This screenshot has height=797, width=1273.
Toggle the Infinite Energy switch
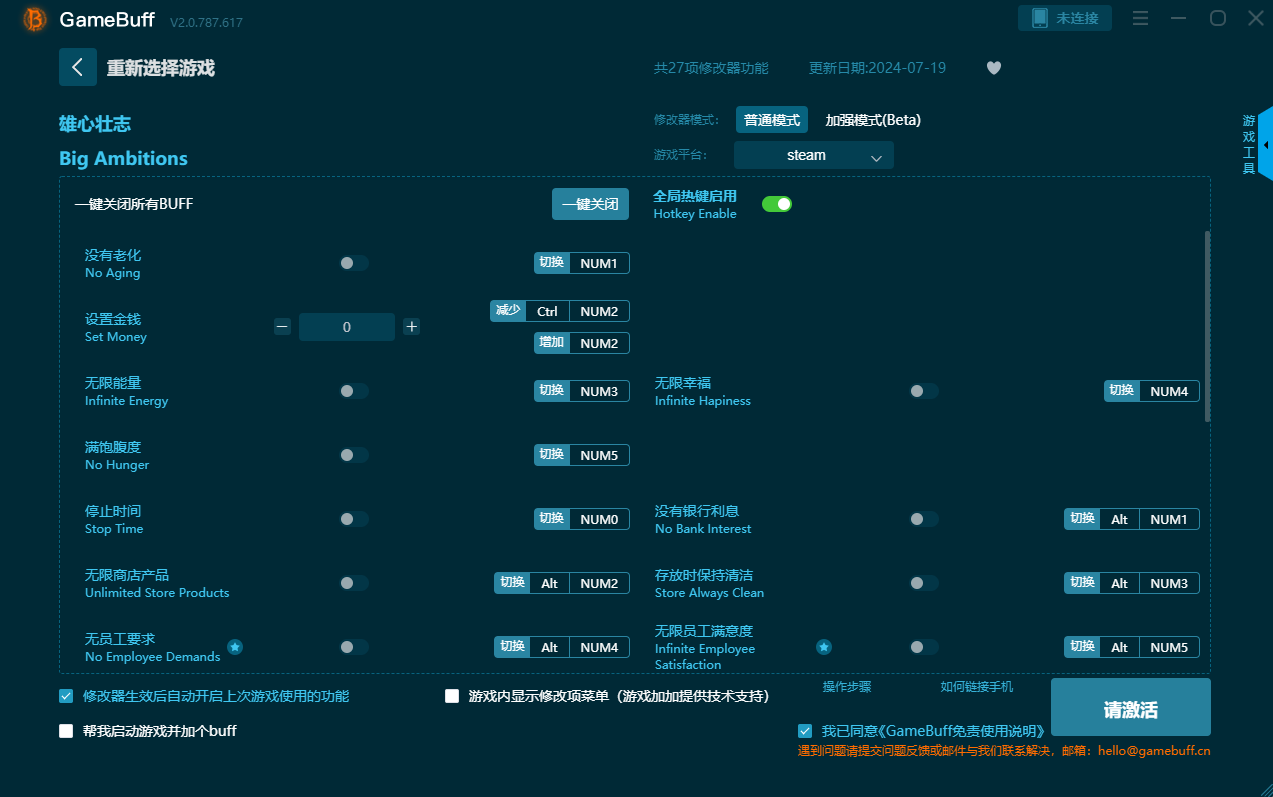coord(354,391)
